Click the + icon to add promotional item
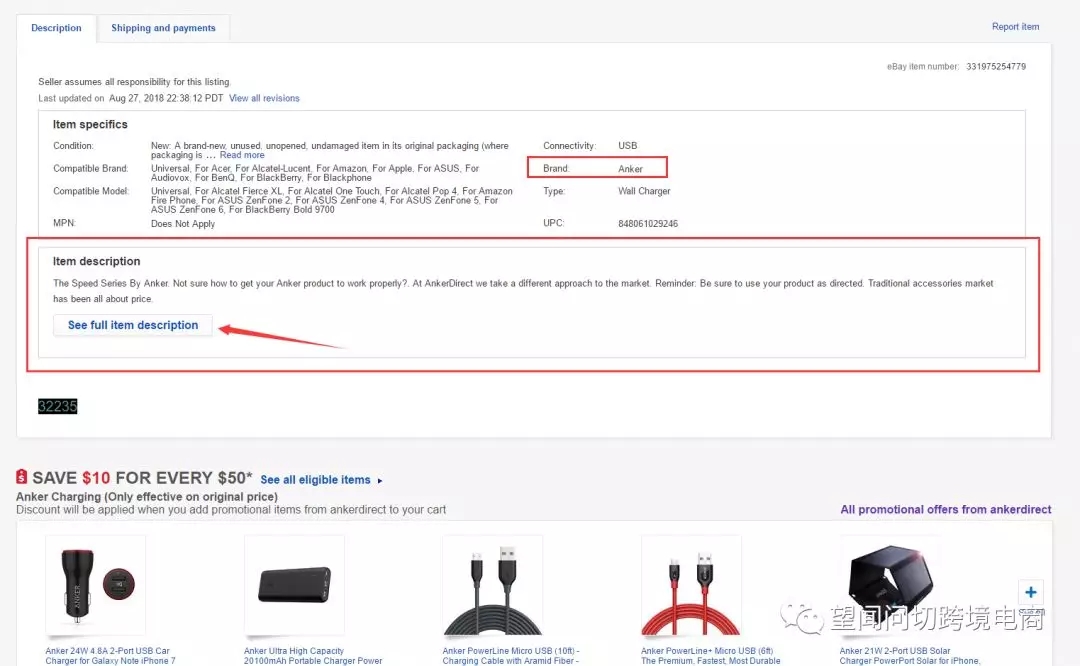The width and height of the screenshot is (1080, 666). pos(1031,592)
